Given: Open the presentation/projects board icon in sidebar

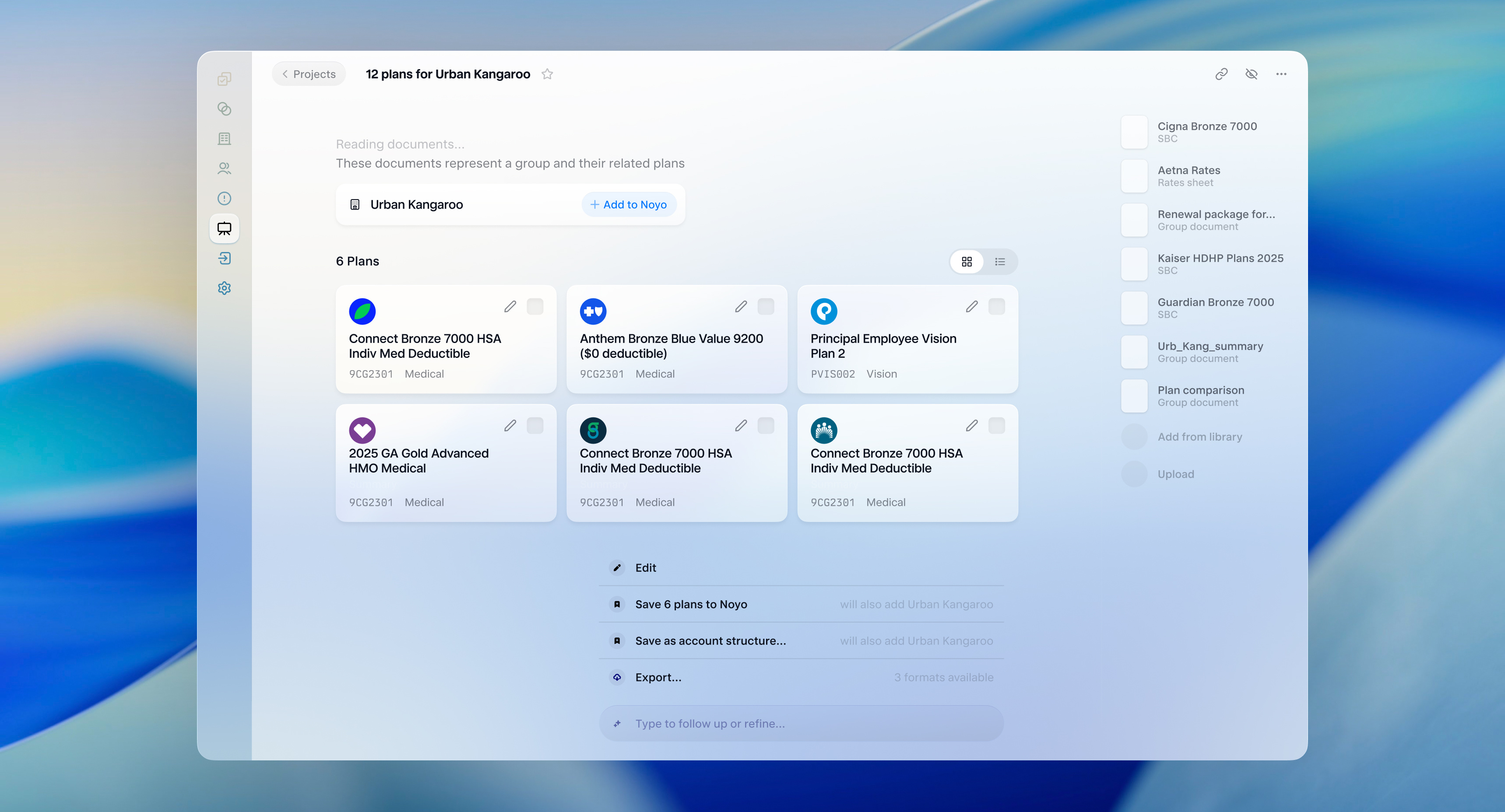Looking at the screenshot, I should 224,228.
